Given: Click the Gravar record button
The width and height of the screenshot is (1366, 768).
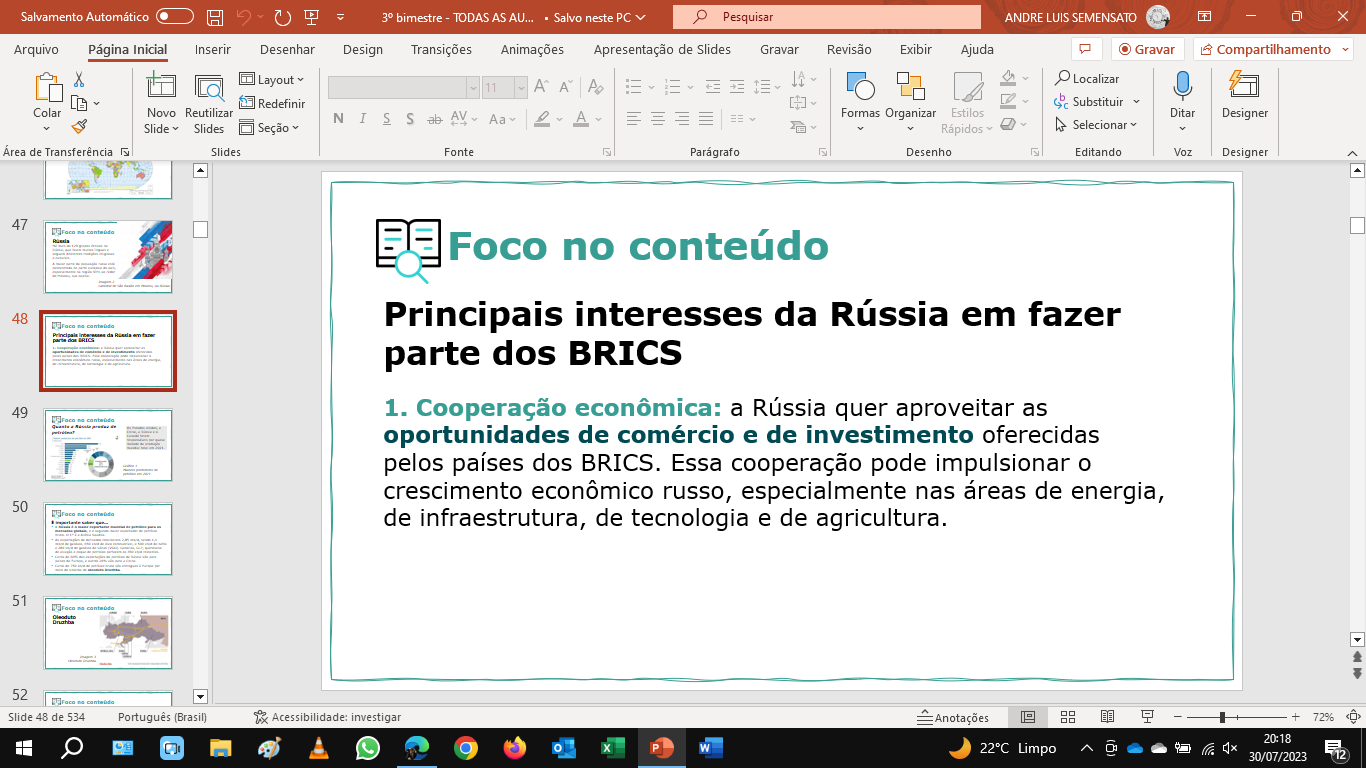Looking at the screenshot, I should (x=1147, y=49).
